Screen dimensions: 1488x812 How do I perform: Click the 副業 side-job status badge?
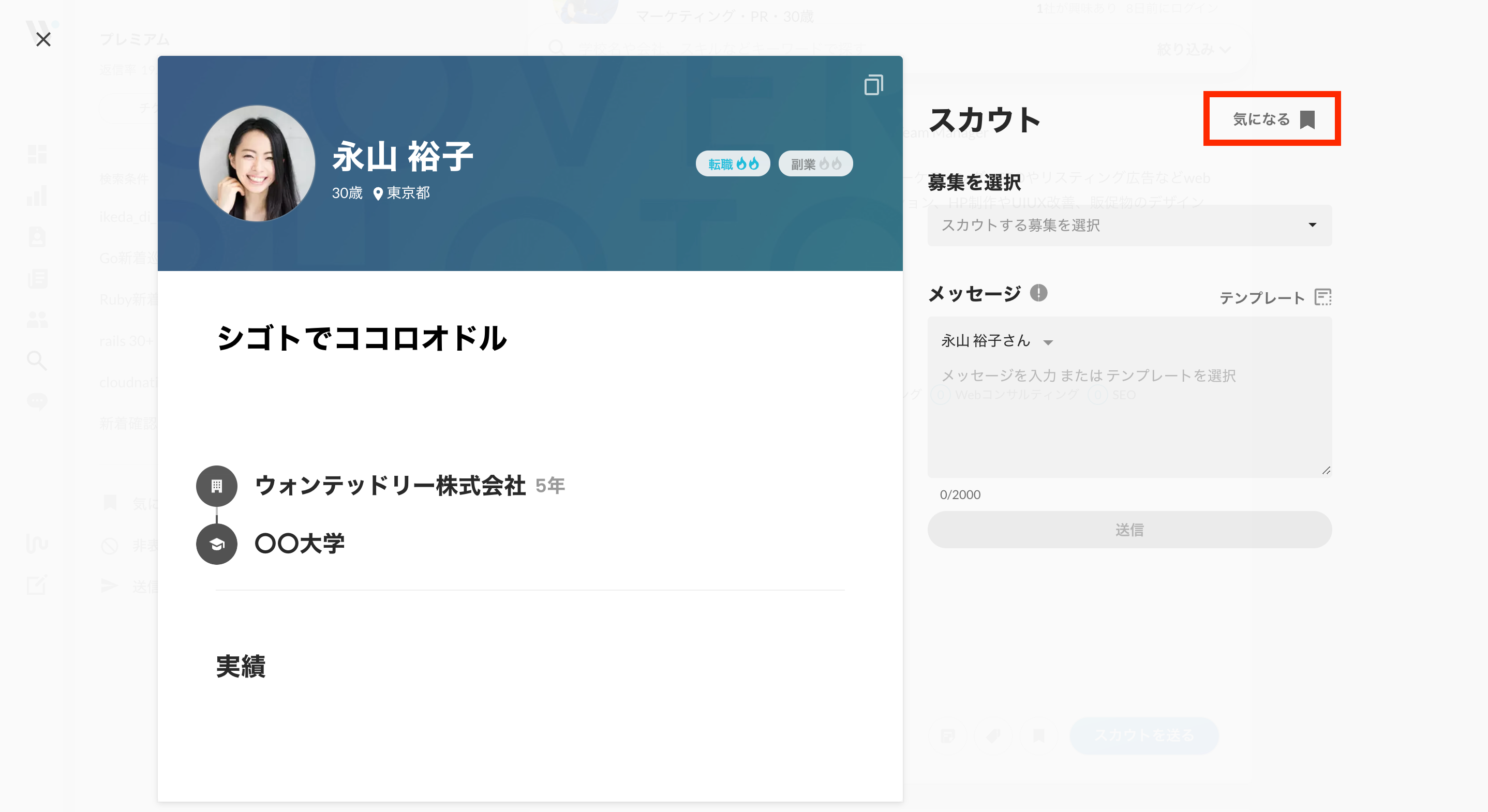click(815, 164)
